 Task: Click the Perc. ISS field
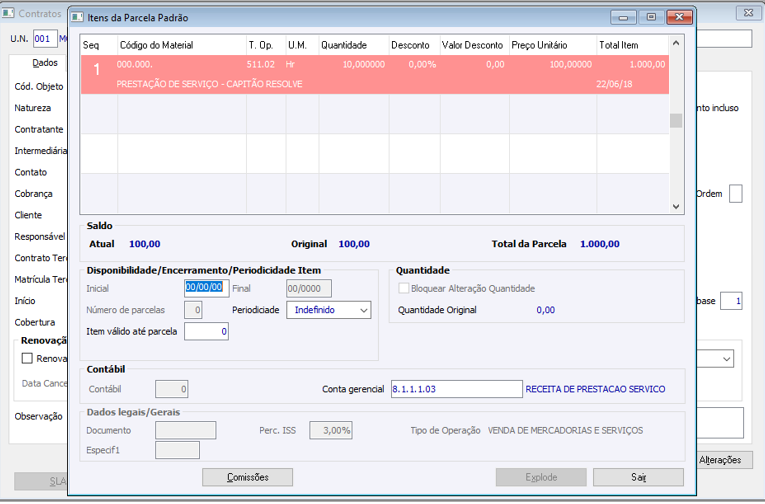[x=331, y=430]
